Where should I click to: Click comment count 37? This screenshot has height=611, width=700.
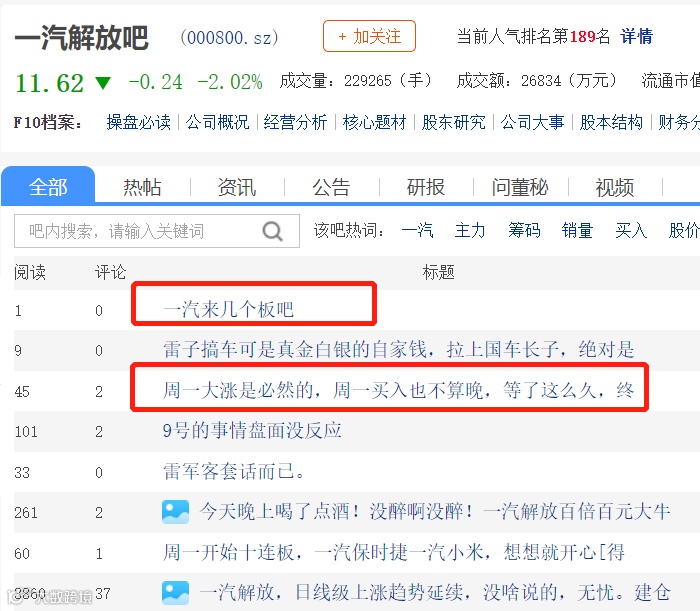pyautogui.click(x=103, y=594)
